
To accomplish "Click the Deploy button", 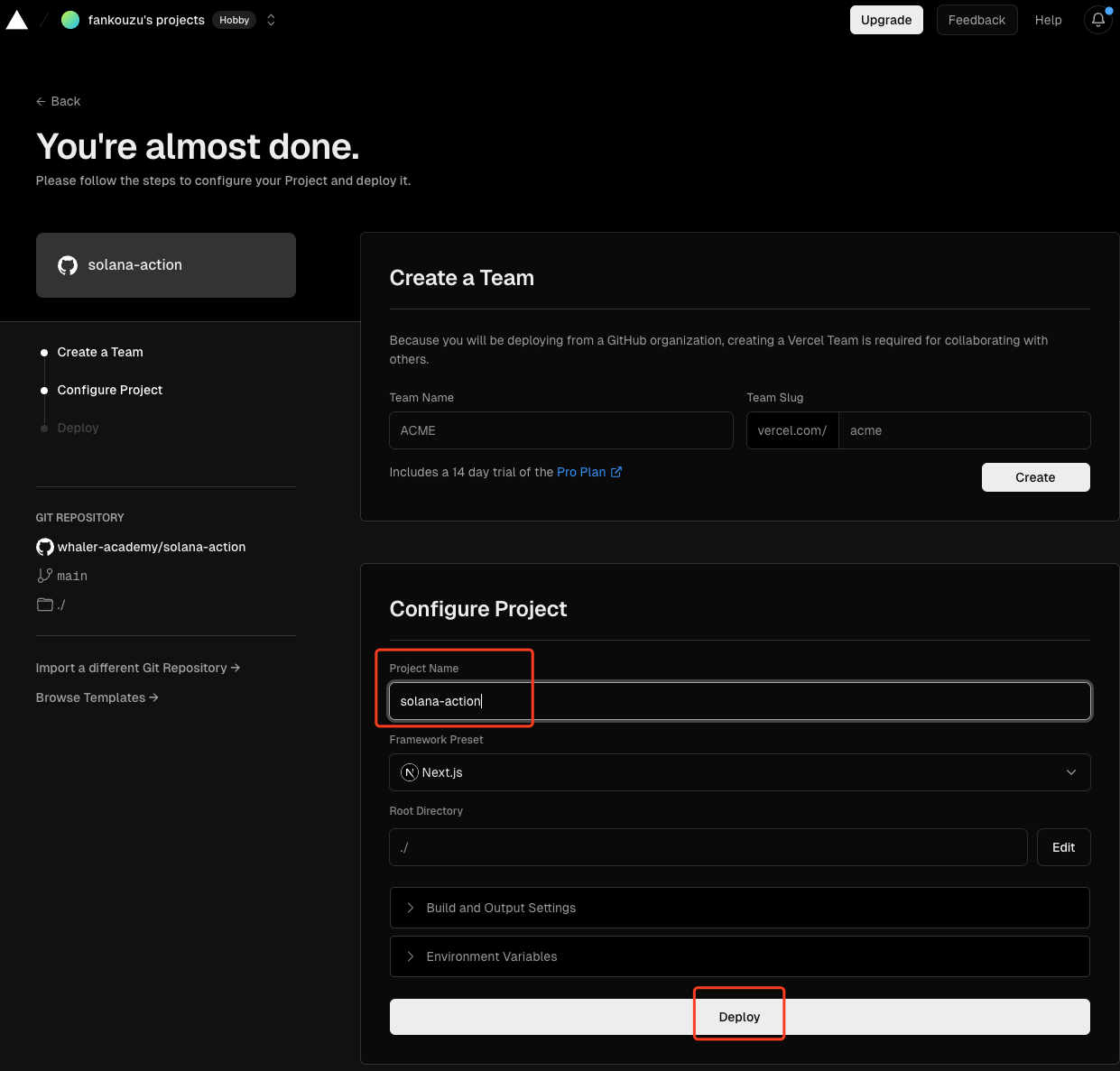I will point(739,1017).
